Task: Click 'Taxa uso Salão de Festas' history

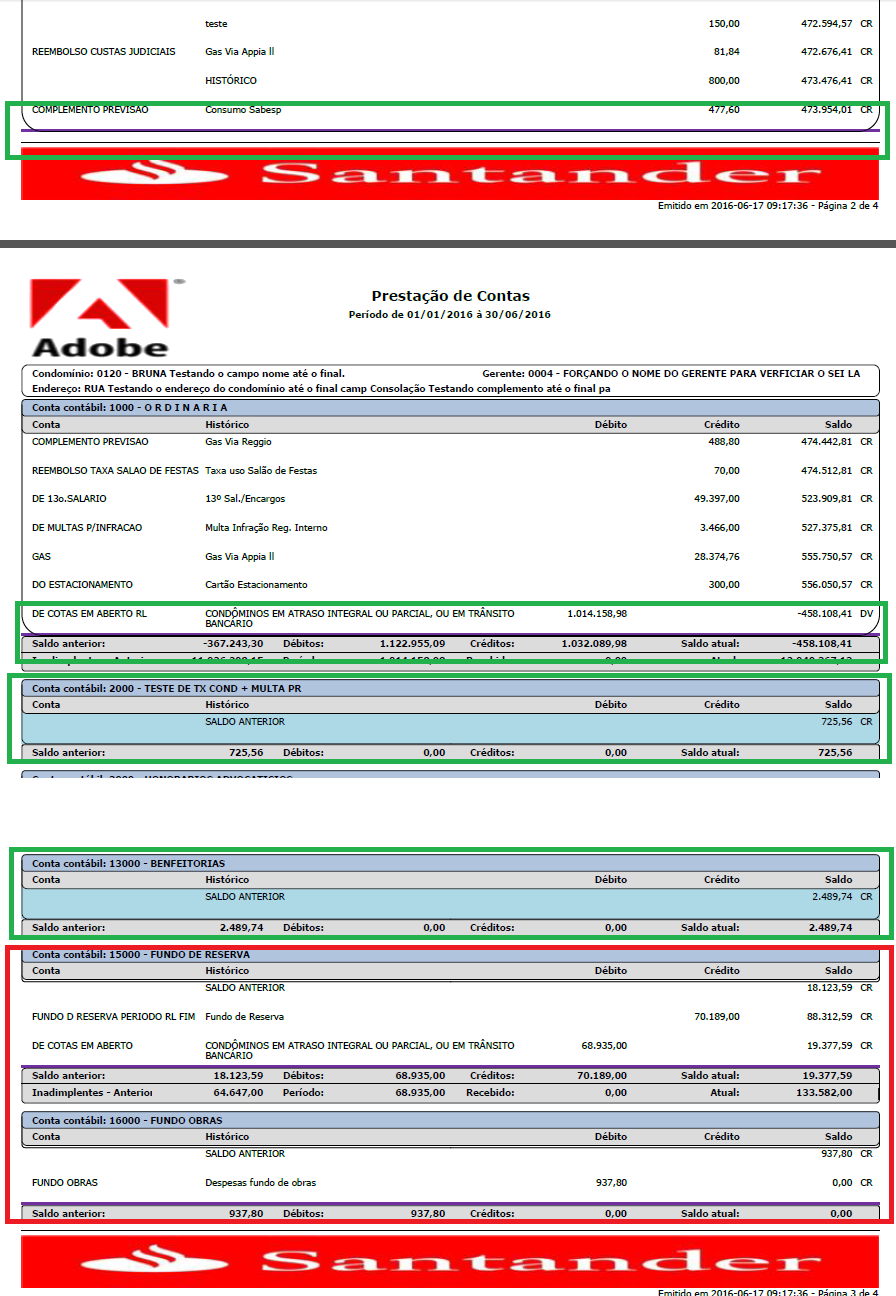Action: (261, 470)
